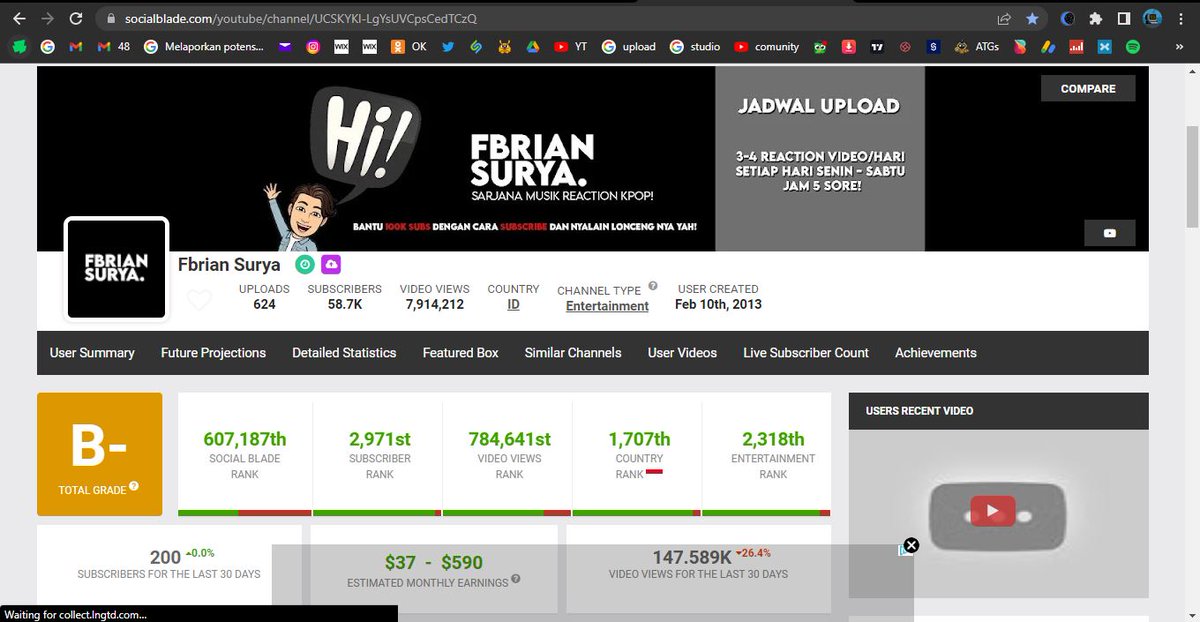Click the 2,971st subscriber rank
The image size is (1200, 622).
point(380,439)
